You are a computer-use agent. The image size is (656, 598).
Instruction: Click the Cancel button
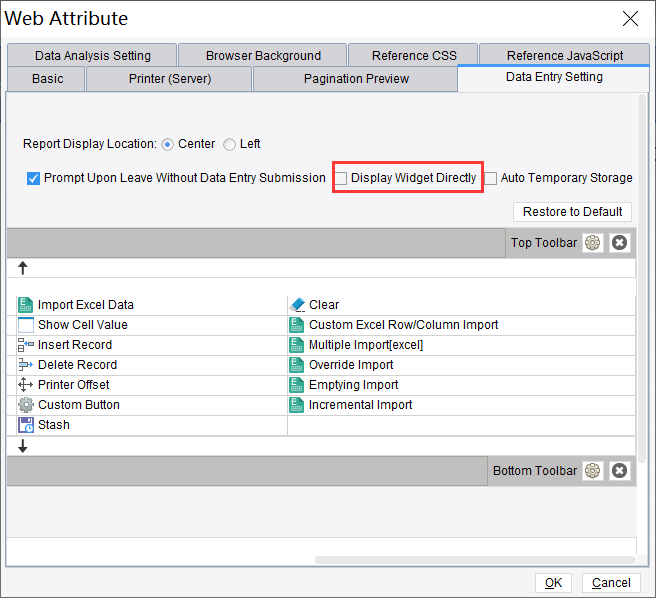[611, 583]
